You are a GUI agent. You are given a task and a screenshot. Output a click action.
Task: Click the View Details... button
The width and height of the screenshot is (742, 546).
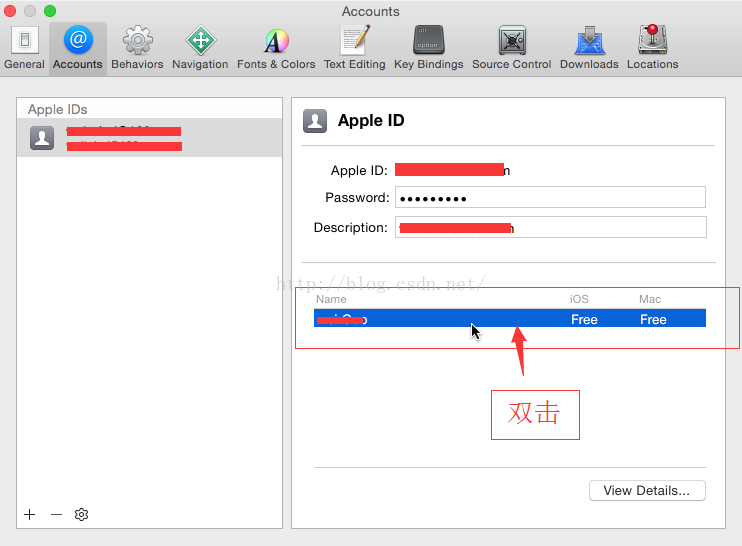pos(647,491)
